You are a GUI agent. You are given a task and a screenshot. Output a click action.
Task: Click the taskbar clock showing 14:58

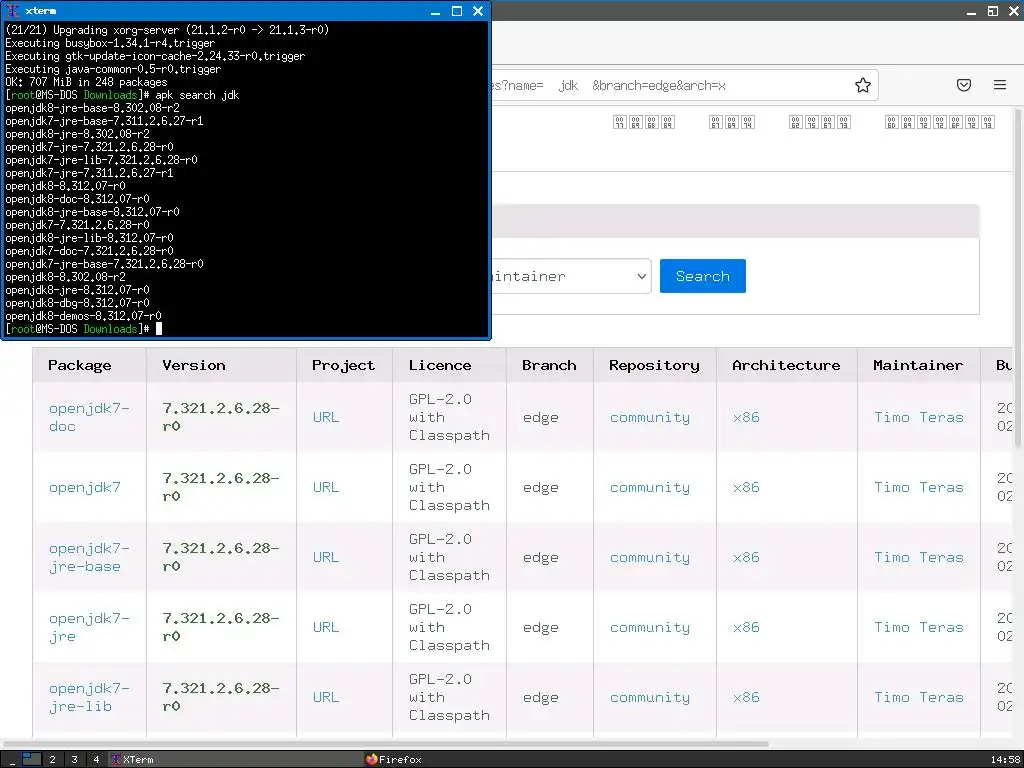[1005, 759]
